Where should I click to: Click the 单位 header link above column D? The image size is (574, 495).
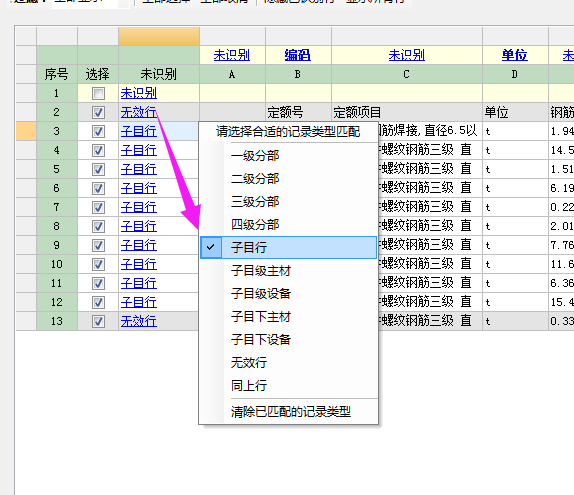pyautogui.click(x=515, y=55)
